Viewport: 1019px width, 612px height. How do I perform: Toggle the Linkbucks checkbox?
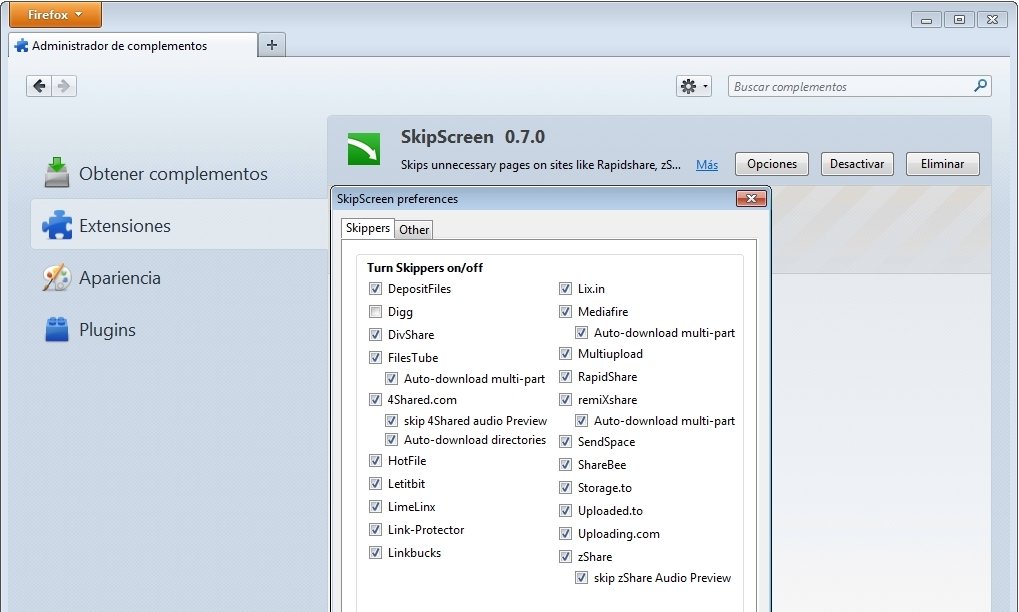point(375,552)
